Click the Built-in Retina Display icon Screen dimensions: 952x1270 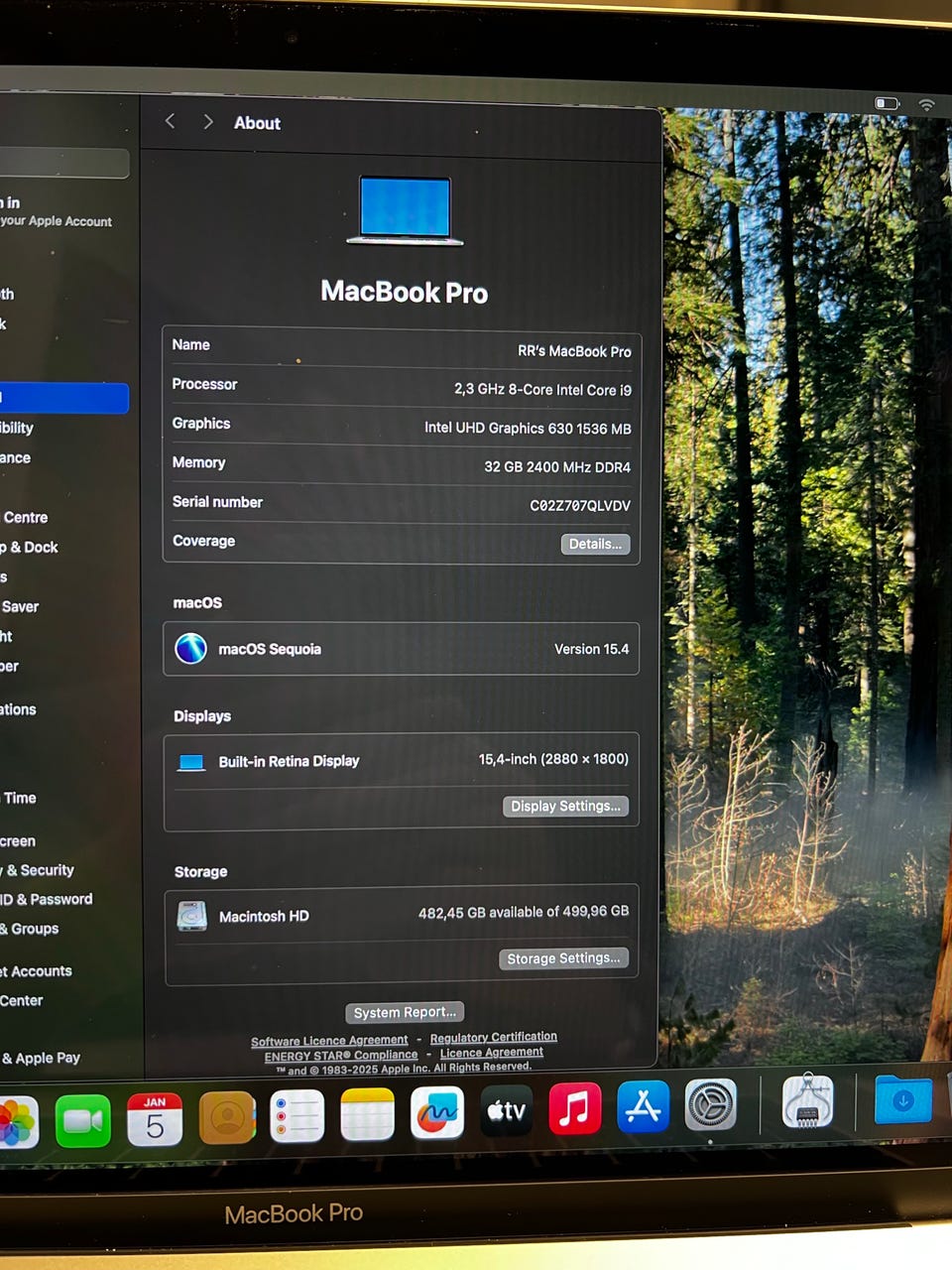tap(191, 762)
